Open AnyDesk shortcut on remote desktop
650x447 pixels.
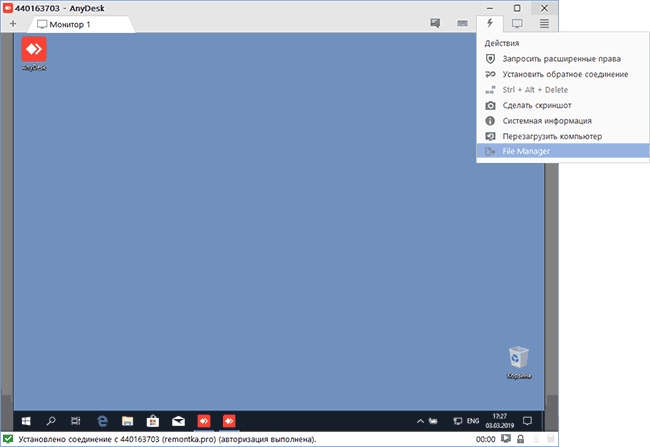[34, 52]
